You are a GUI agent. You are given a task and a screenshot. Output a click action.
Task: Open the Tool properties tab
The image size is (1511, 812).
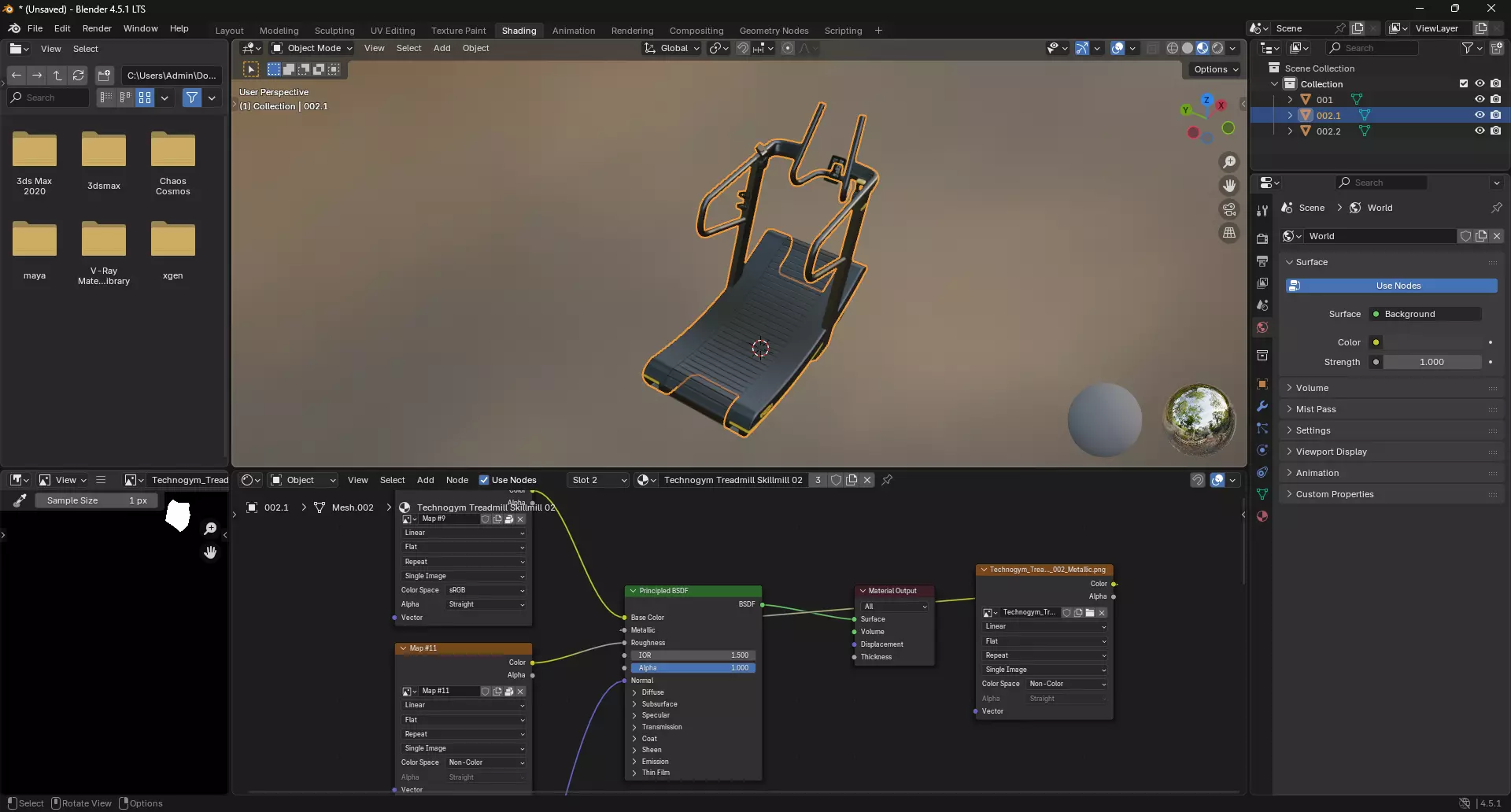click(x=1262, y=211)
